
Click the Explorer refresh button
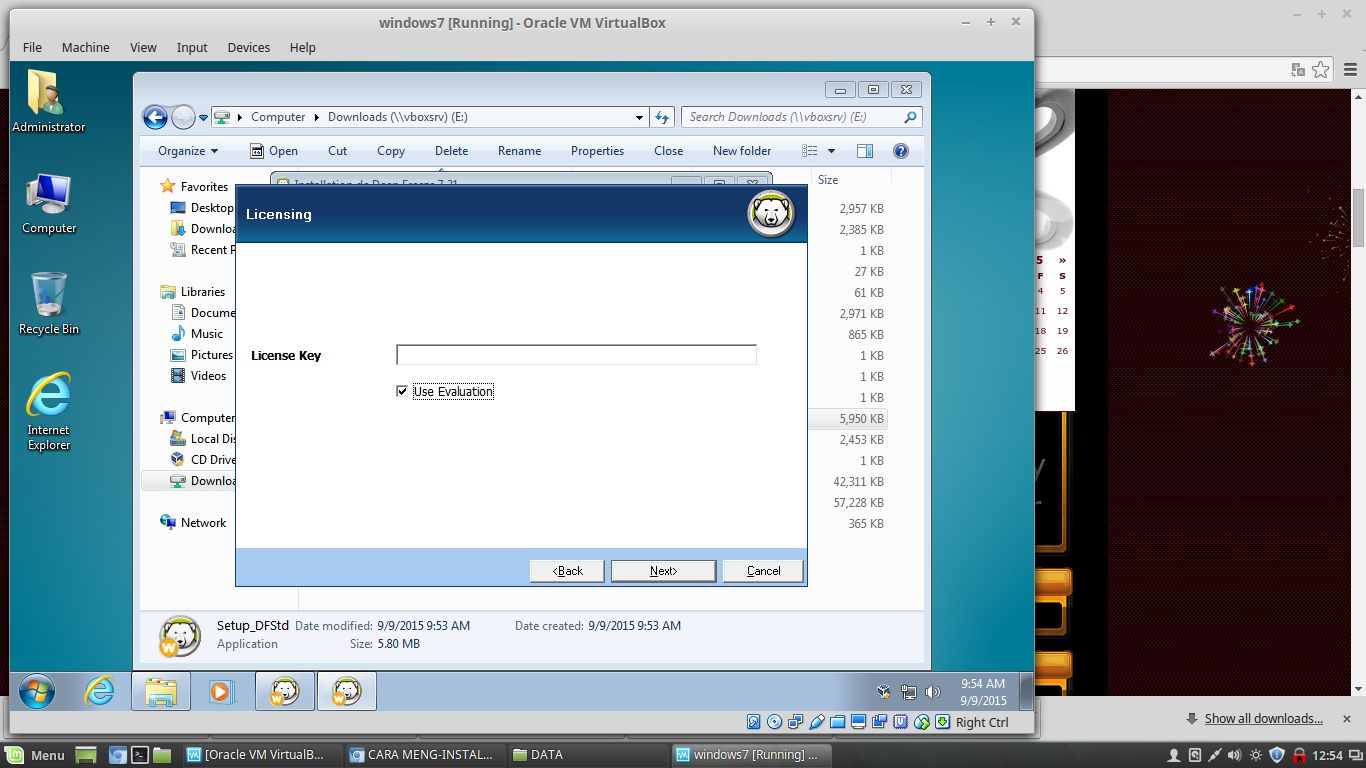pyautogui.click(x=662, y=117)
